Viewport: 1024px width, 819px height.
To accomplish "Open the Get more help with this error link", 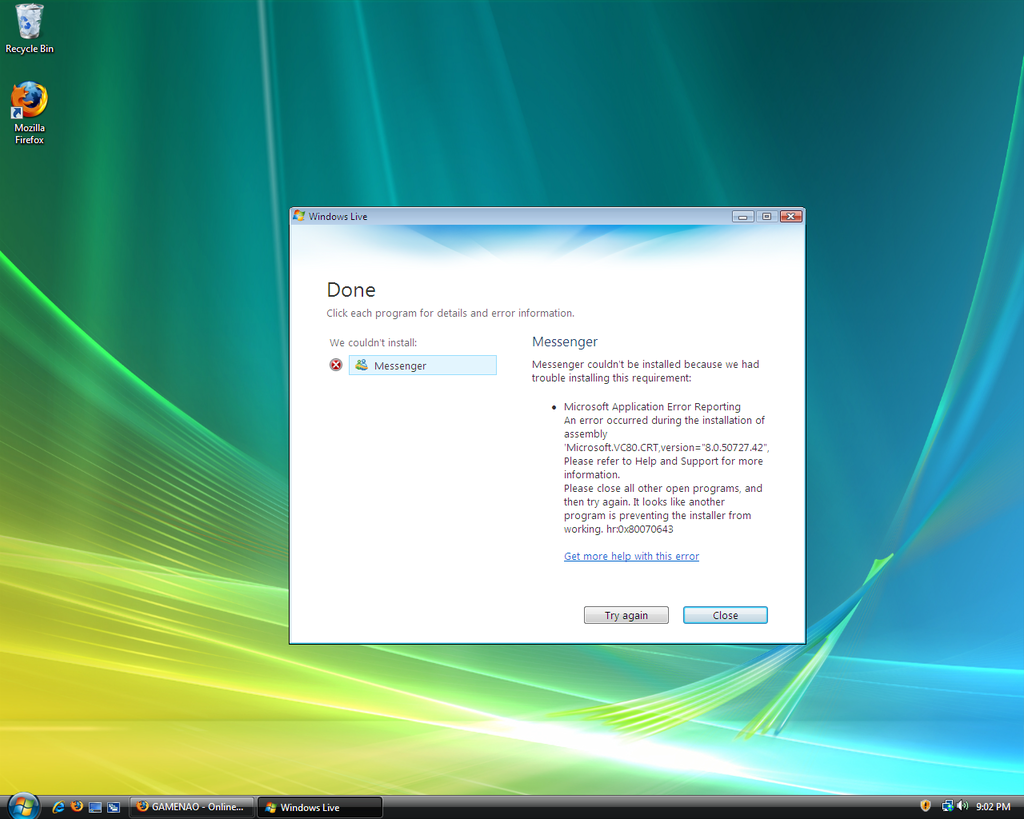I will [x=632, y=556].
